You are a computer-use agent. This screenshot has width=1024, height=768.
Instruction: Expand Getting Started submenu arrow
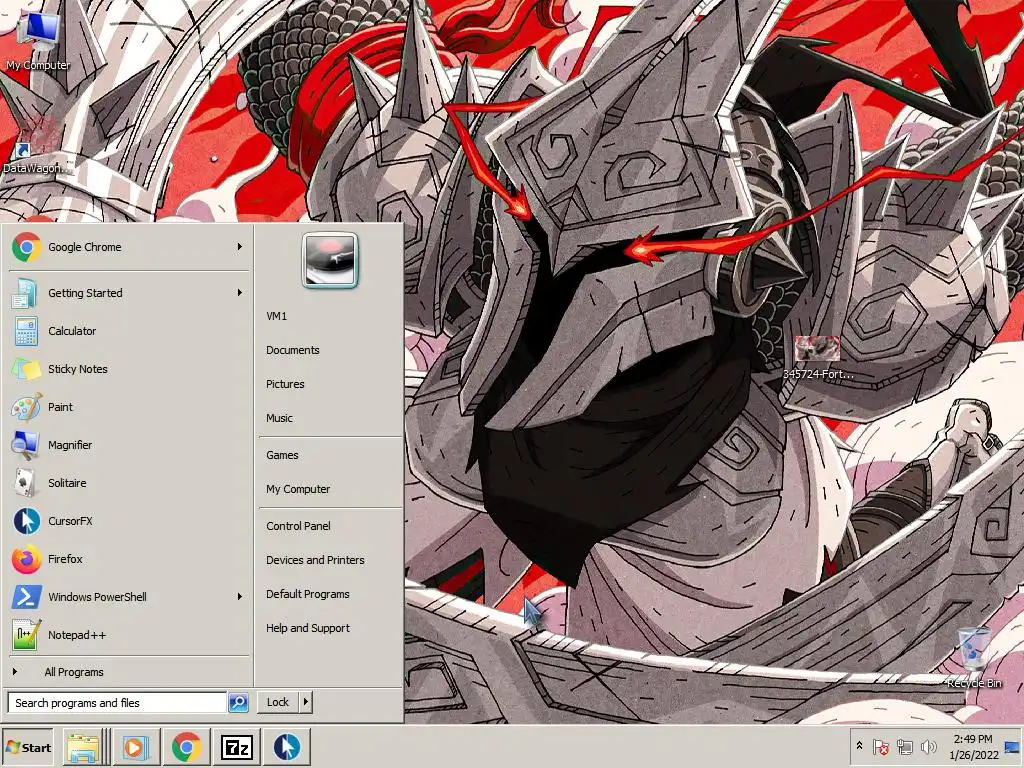(240, 293)
